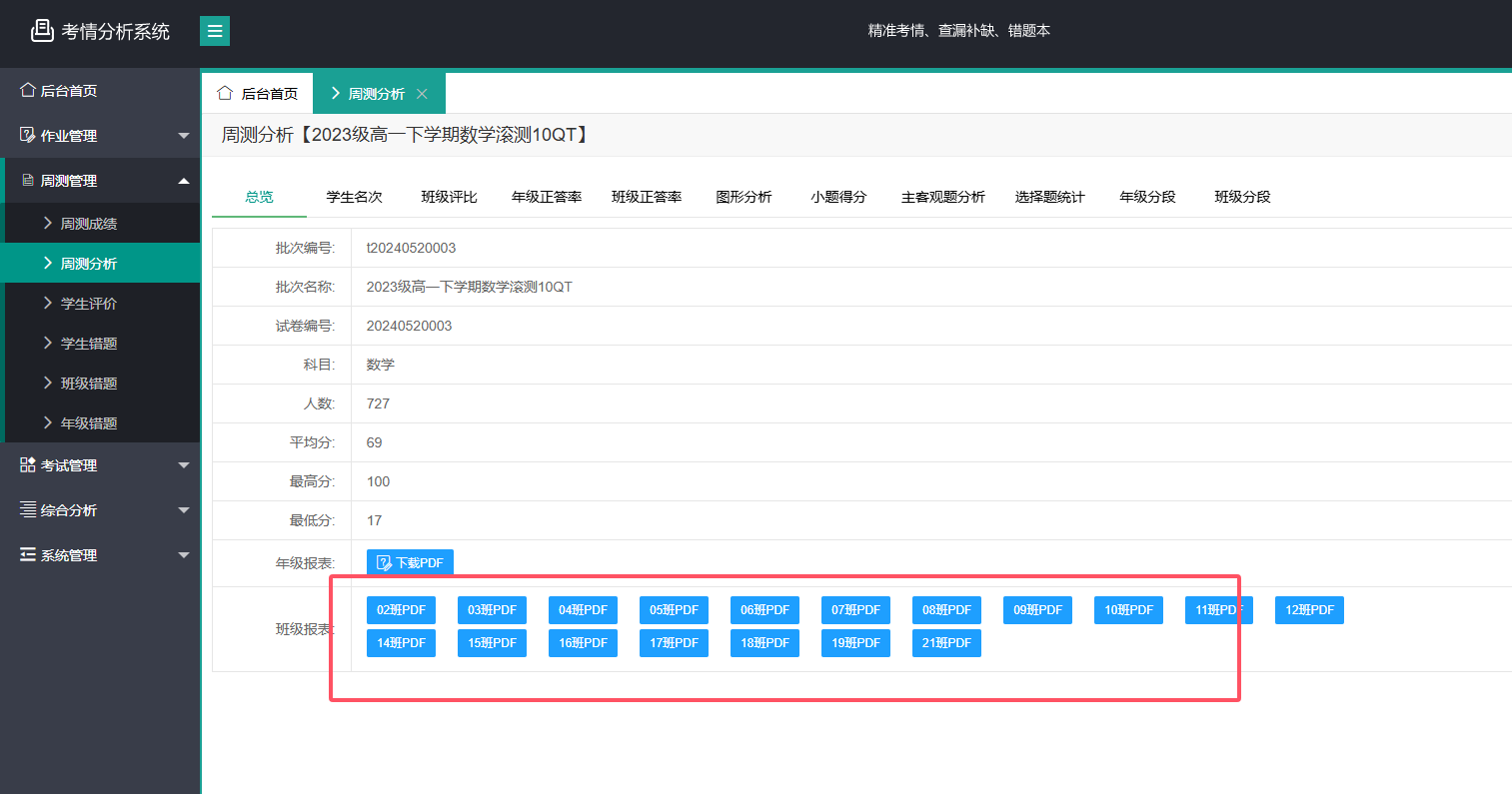This screenshot has height=794, width=1512.
Task: Close the 周测分析 tab with its X
Action: [422, 94]
